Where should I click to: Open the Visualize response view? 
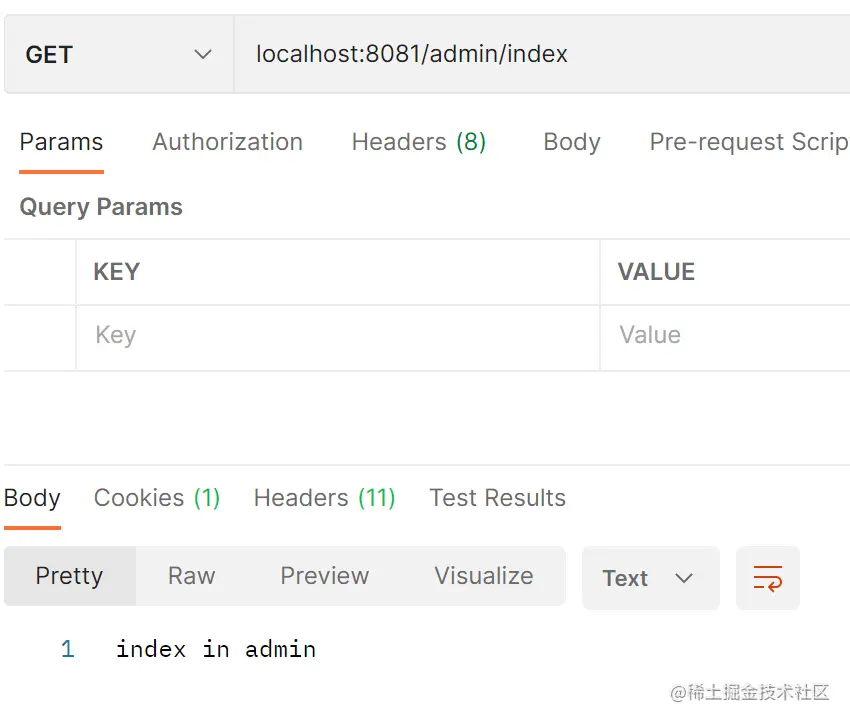(x=483, y=576)
